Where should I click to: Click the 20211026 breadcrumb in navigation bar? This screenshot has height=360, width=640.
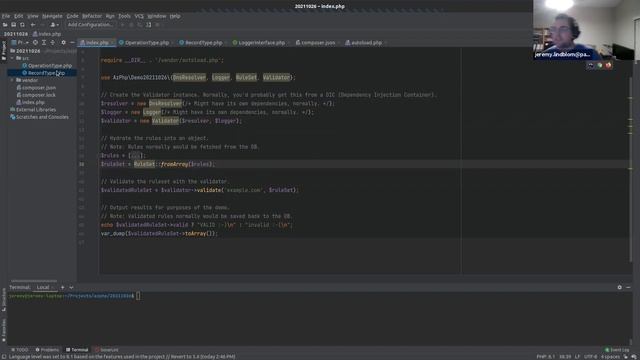pos(16,34)
